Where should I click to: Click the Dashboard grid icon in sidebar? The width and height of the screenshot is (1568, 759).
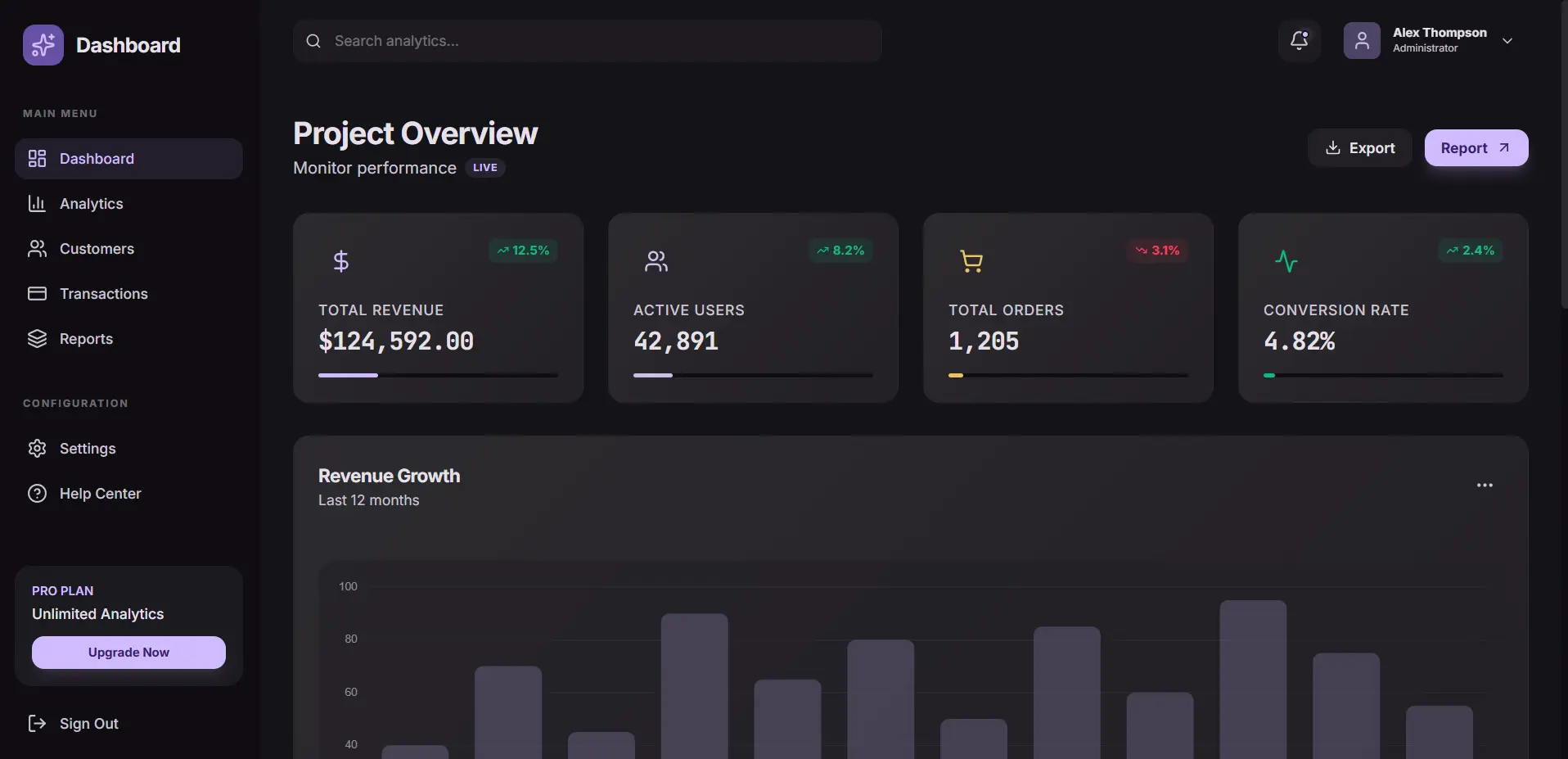(x=37, y=158)
